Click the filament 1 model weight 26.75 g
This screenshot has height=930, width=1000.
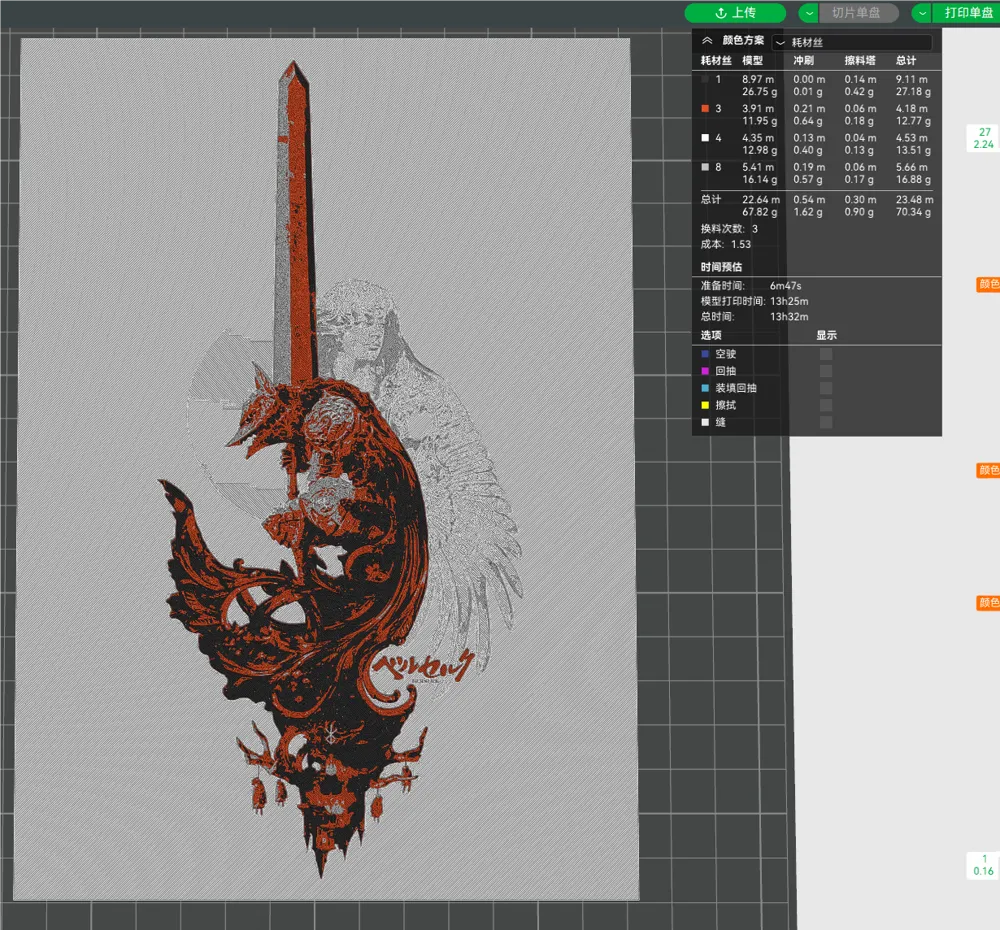(760, 92)
